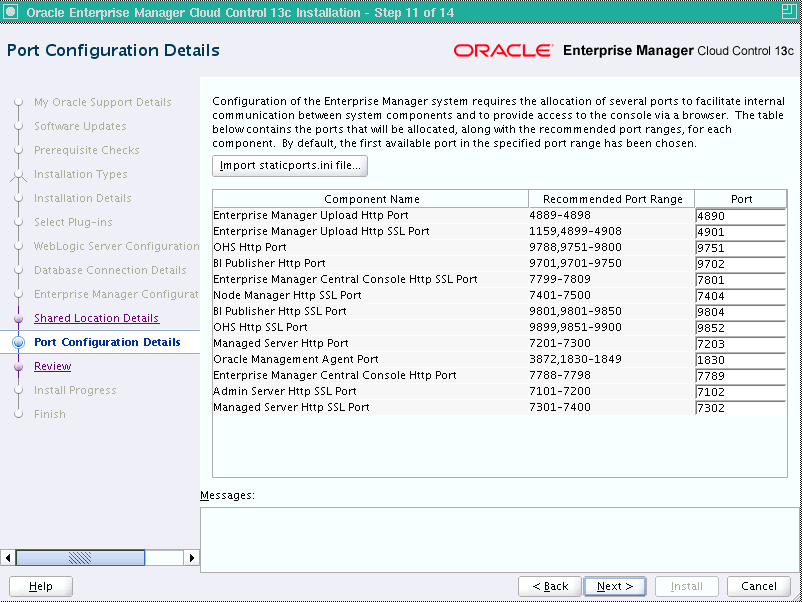The image size is (802, 602).
Task: Edit Managed Server Http SSL Port field 7302
Action: tap(741, 408)
